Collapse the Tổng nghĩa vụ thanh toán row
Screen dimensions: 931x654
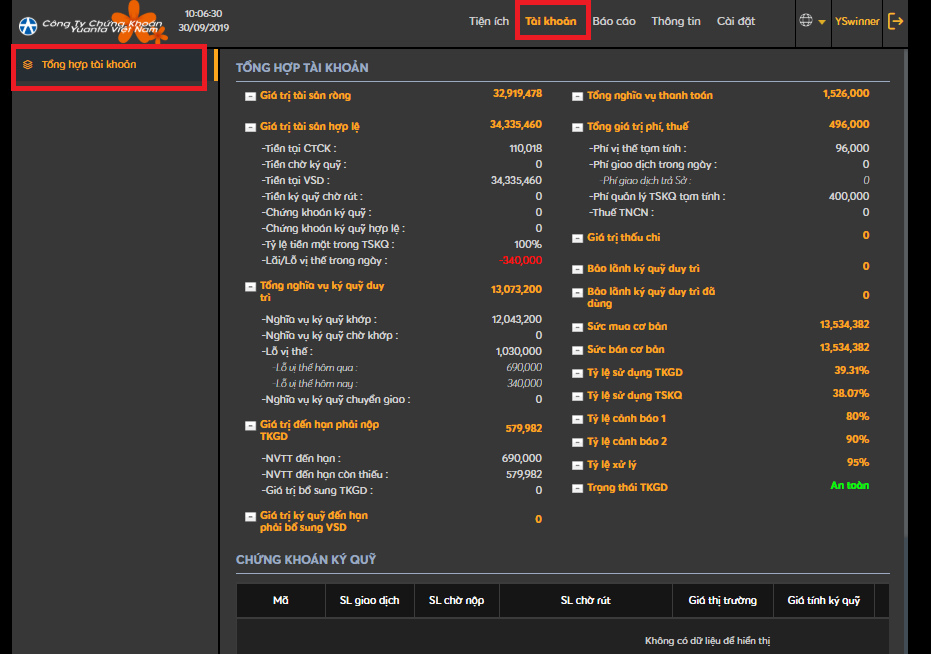click(x=577, y=96)
